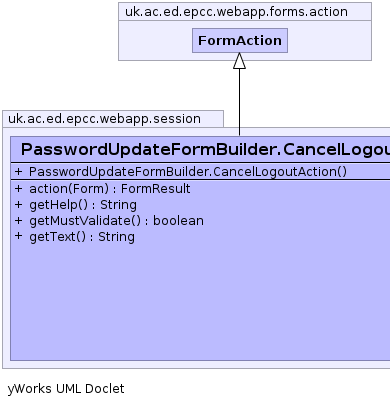
Task: Click the getText() : String method
Action: point(82,237)
